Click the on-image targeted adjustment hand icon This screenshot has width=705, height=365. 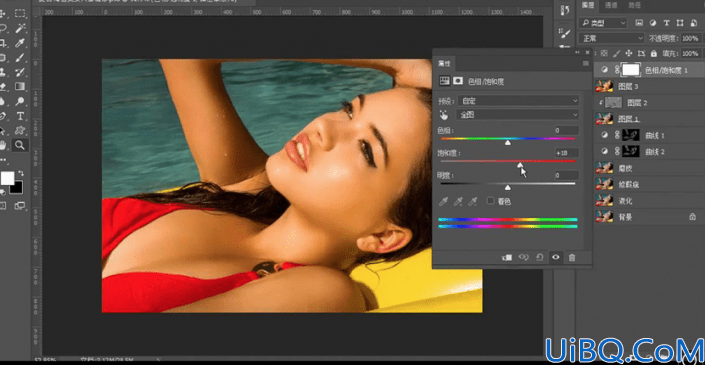coord(444,115)
